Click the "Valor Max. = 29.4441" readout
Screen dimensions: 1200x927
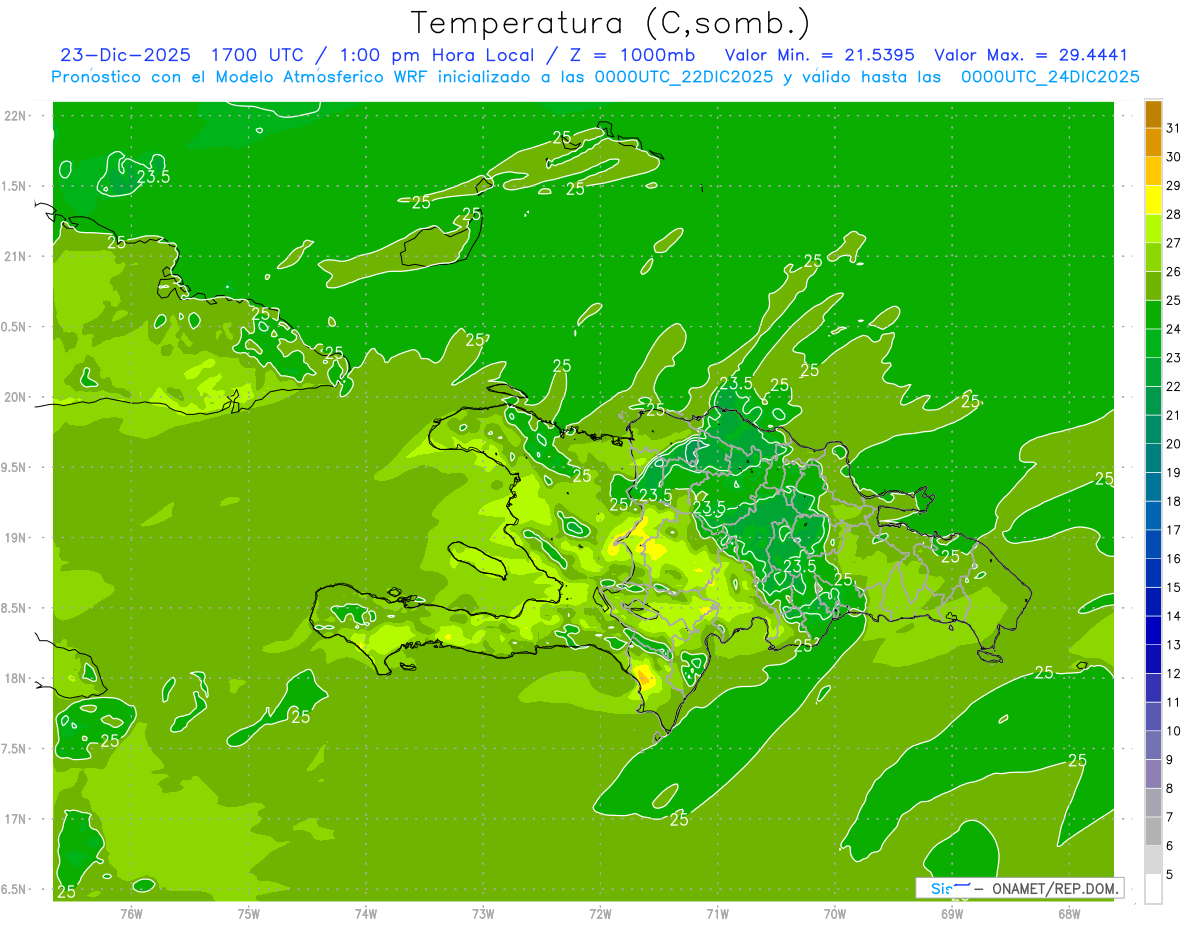click(x=1030, y=55)
